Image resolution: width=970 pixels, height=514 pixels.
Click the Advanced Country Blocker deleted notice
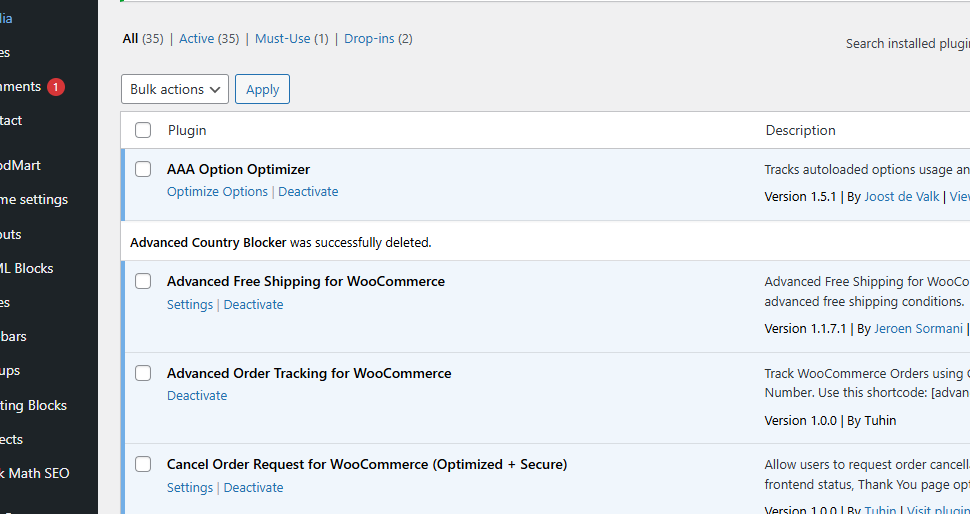pos(280,242)
